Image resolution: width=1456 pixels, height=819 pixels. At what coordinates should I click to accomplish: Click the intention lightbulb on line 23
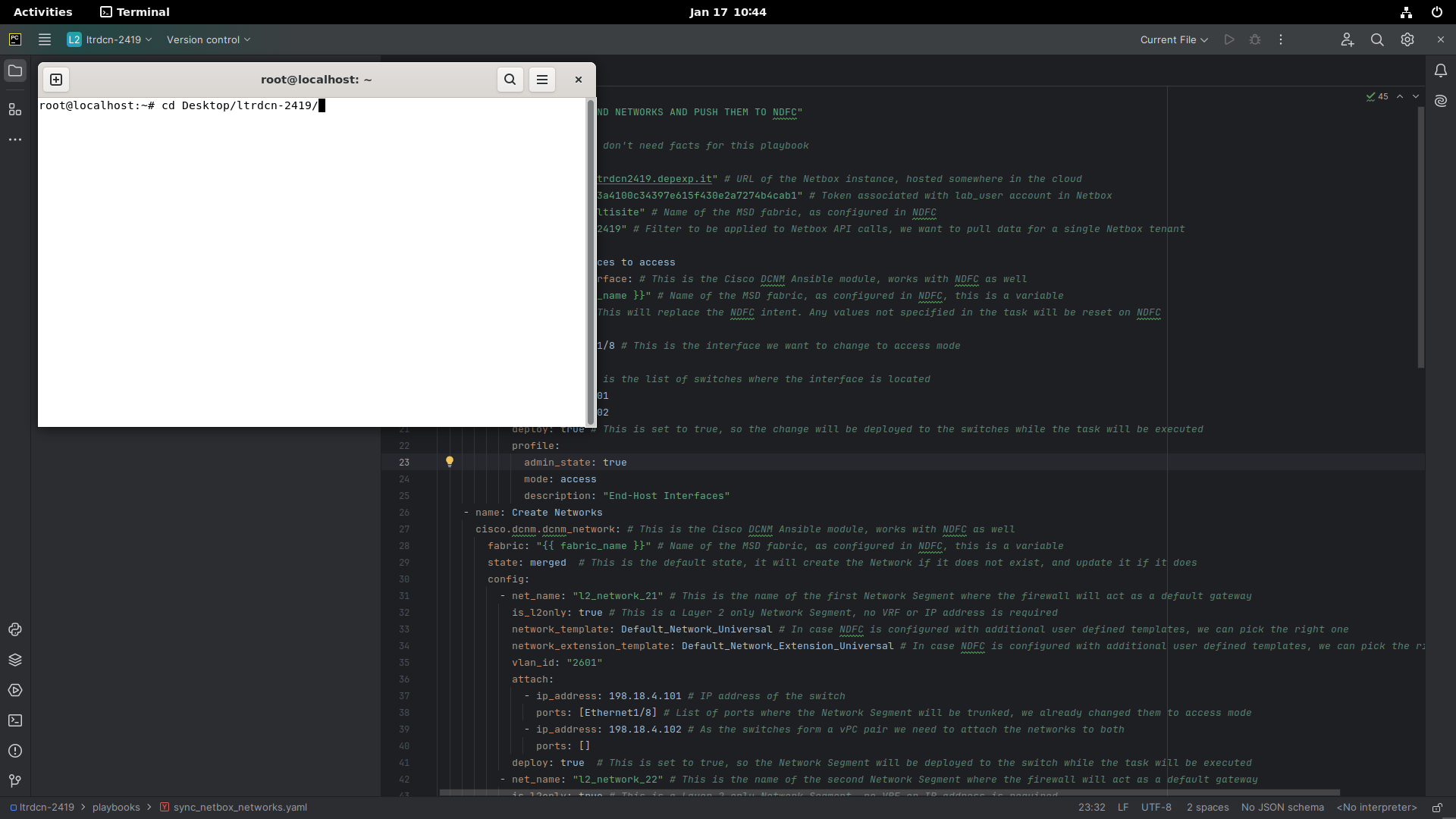click(450, 461)
